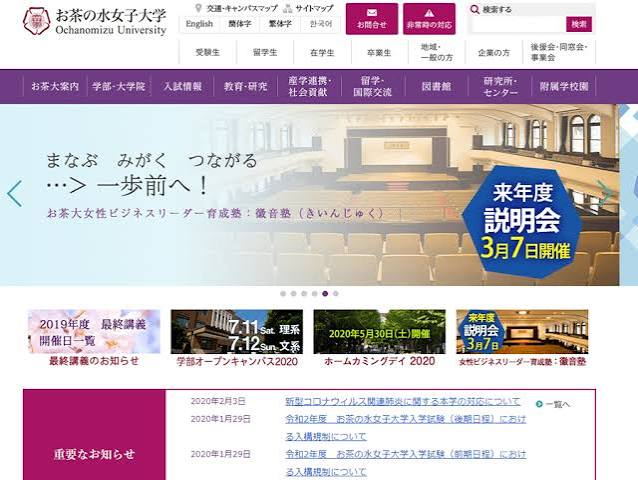Open 入試情報 menu
Image resolution: width=638 pixels, height=480 pixels.
183,86
